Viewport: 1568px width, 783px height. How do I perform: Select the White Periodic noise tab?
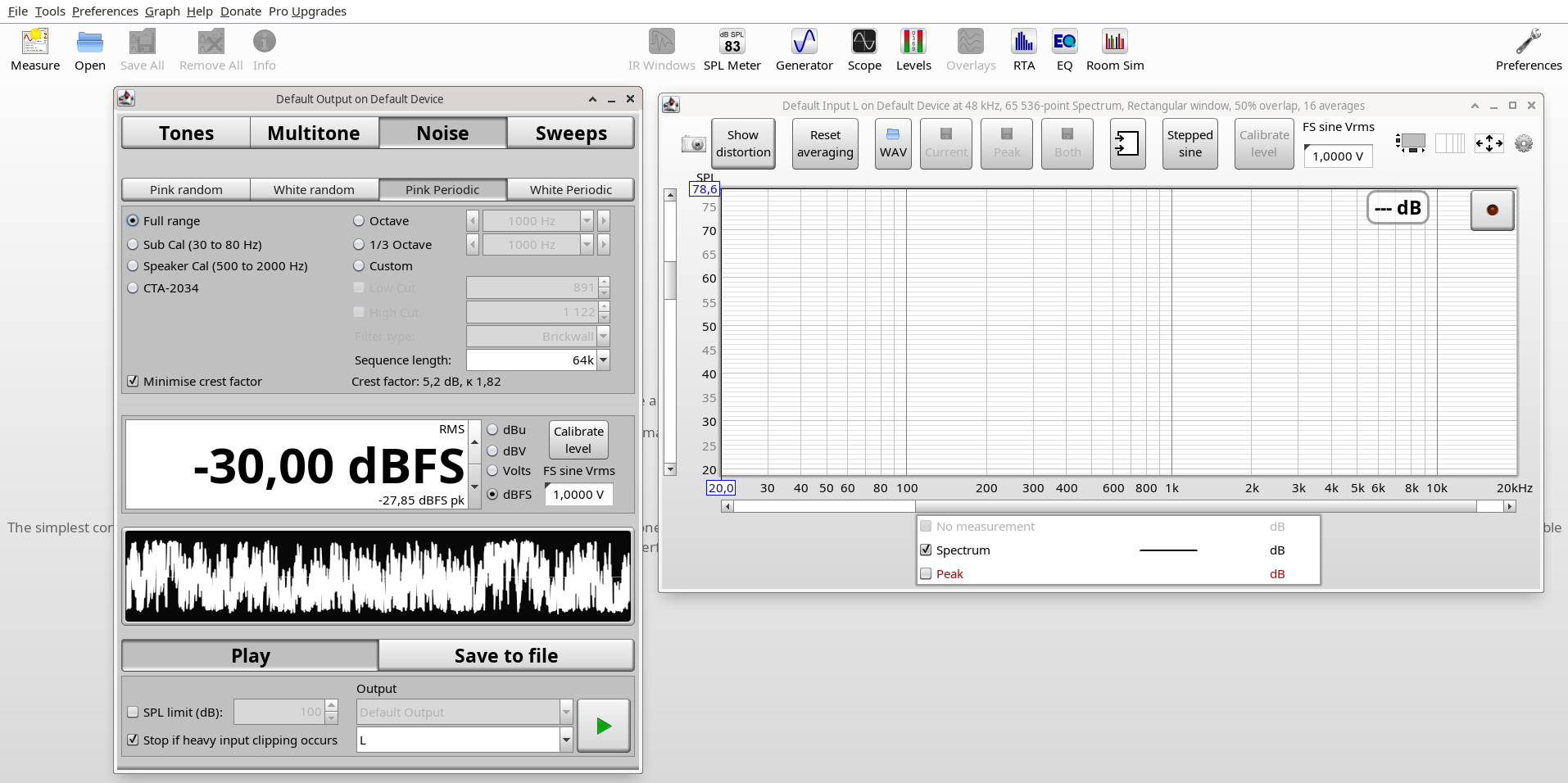coord(570,190)
